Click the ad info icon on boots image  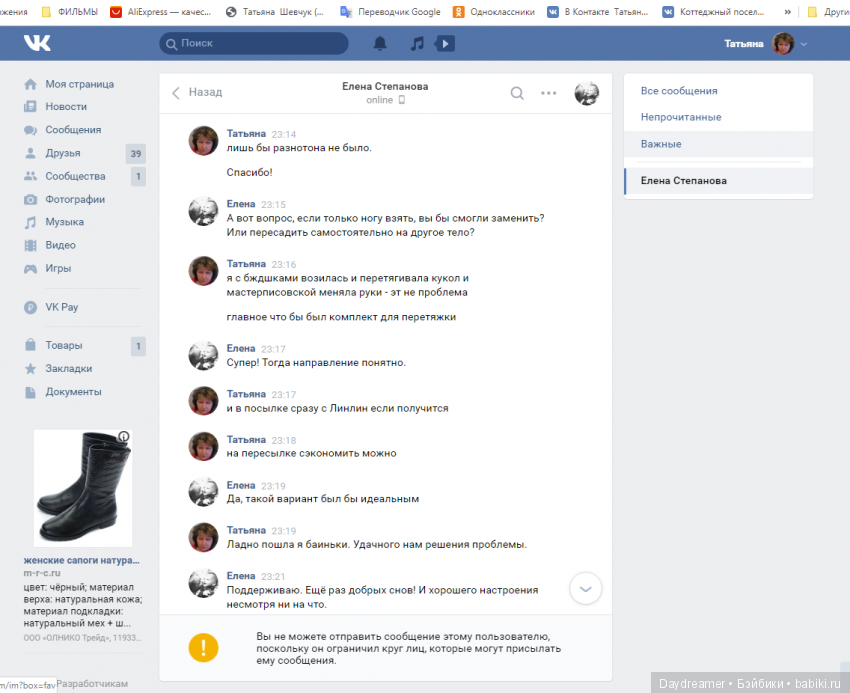tap(123, 437)
